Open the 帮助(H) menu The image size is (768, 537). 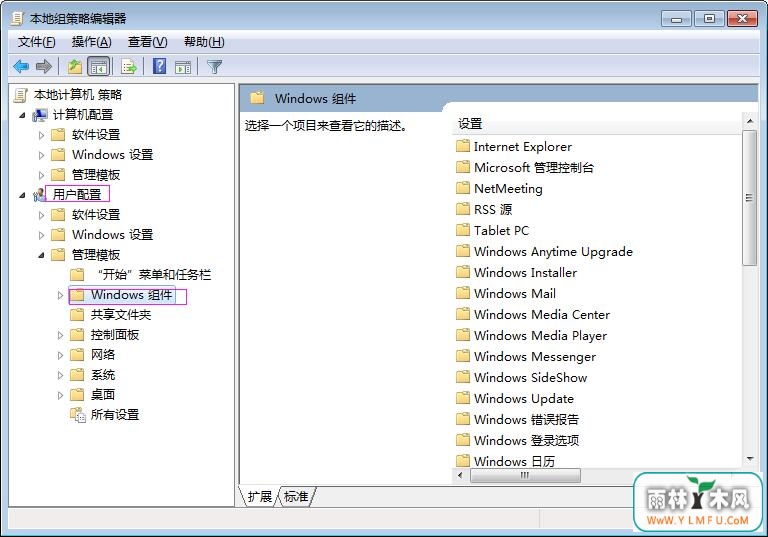pyautogui.click(x=204, y=42)
